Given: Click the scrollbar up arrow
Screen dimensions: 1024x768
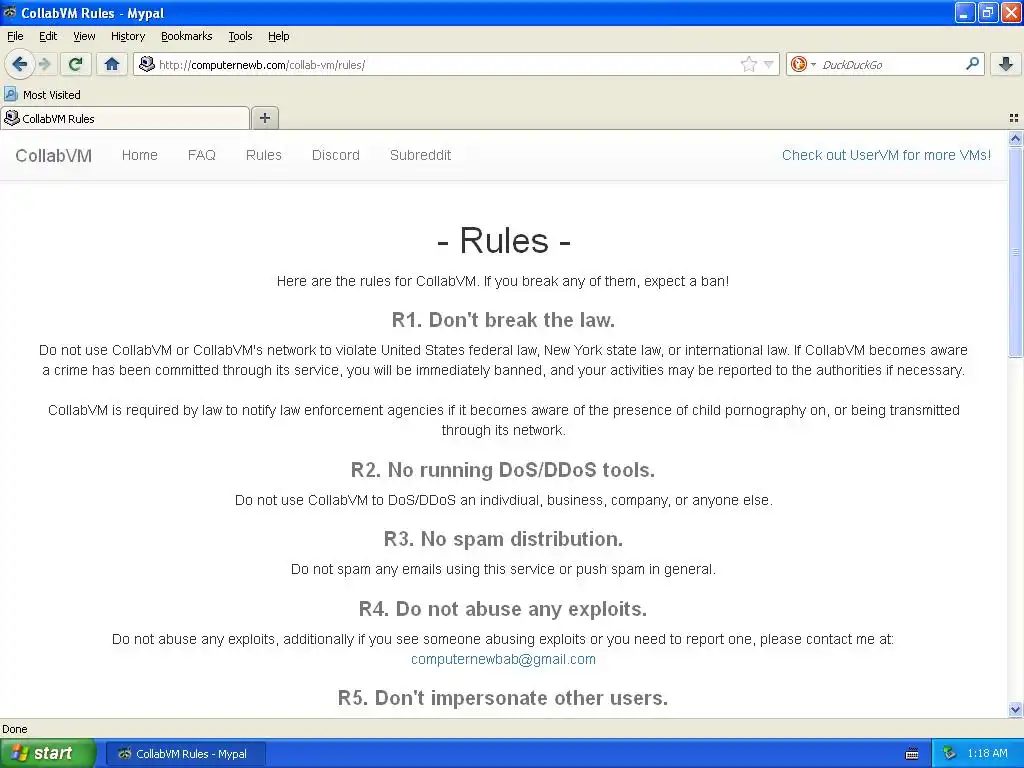Looking at the screenshot, I should point(1016,138).
